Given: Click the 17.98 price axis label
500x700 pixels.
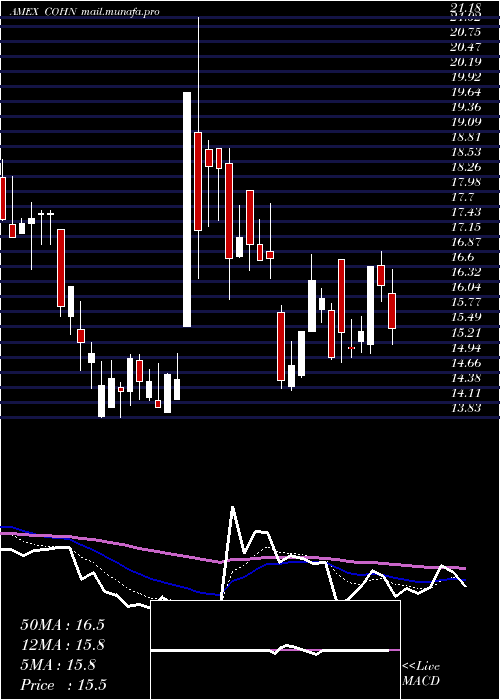Looking at the screenshot, I should click(466, 182).
